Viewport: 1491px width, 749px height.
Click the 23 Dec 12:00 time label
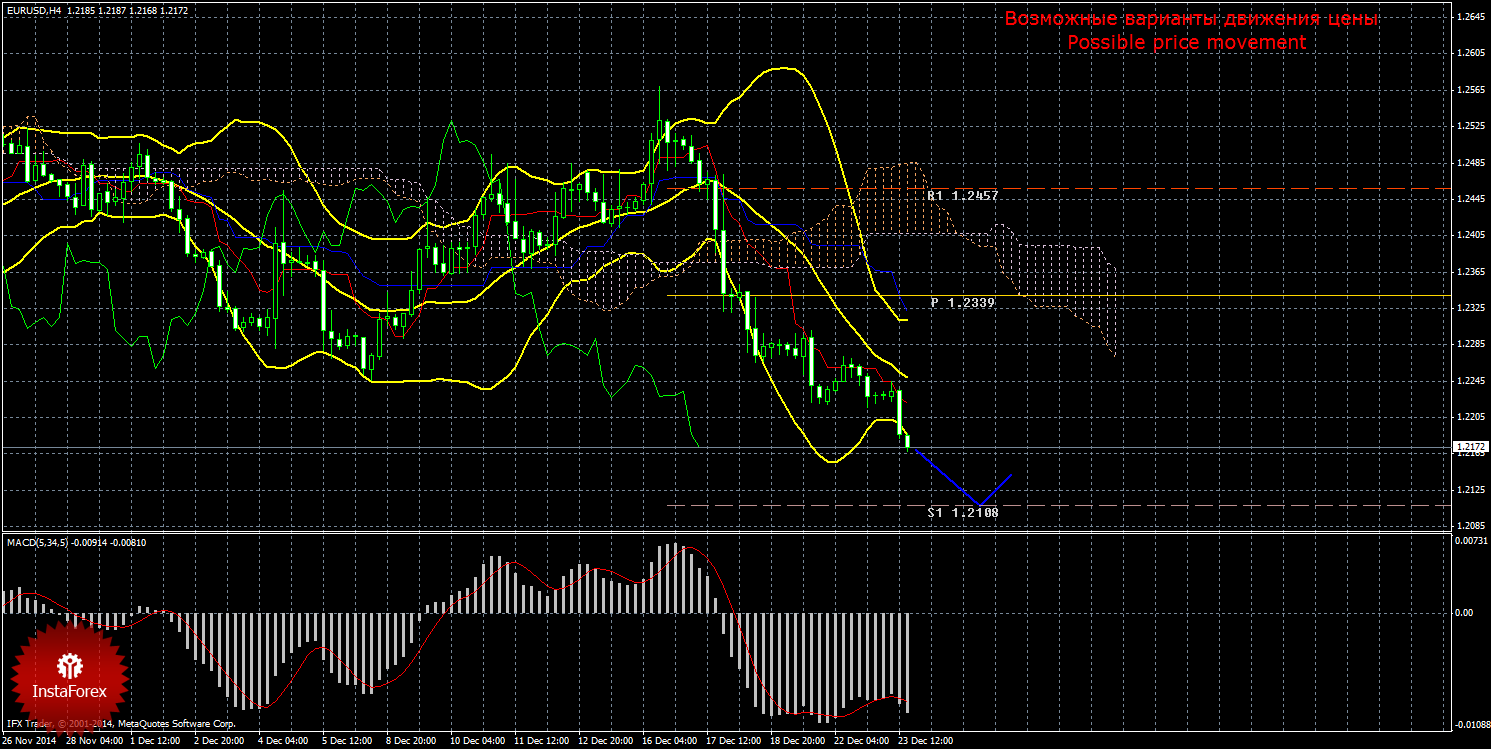923,741
